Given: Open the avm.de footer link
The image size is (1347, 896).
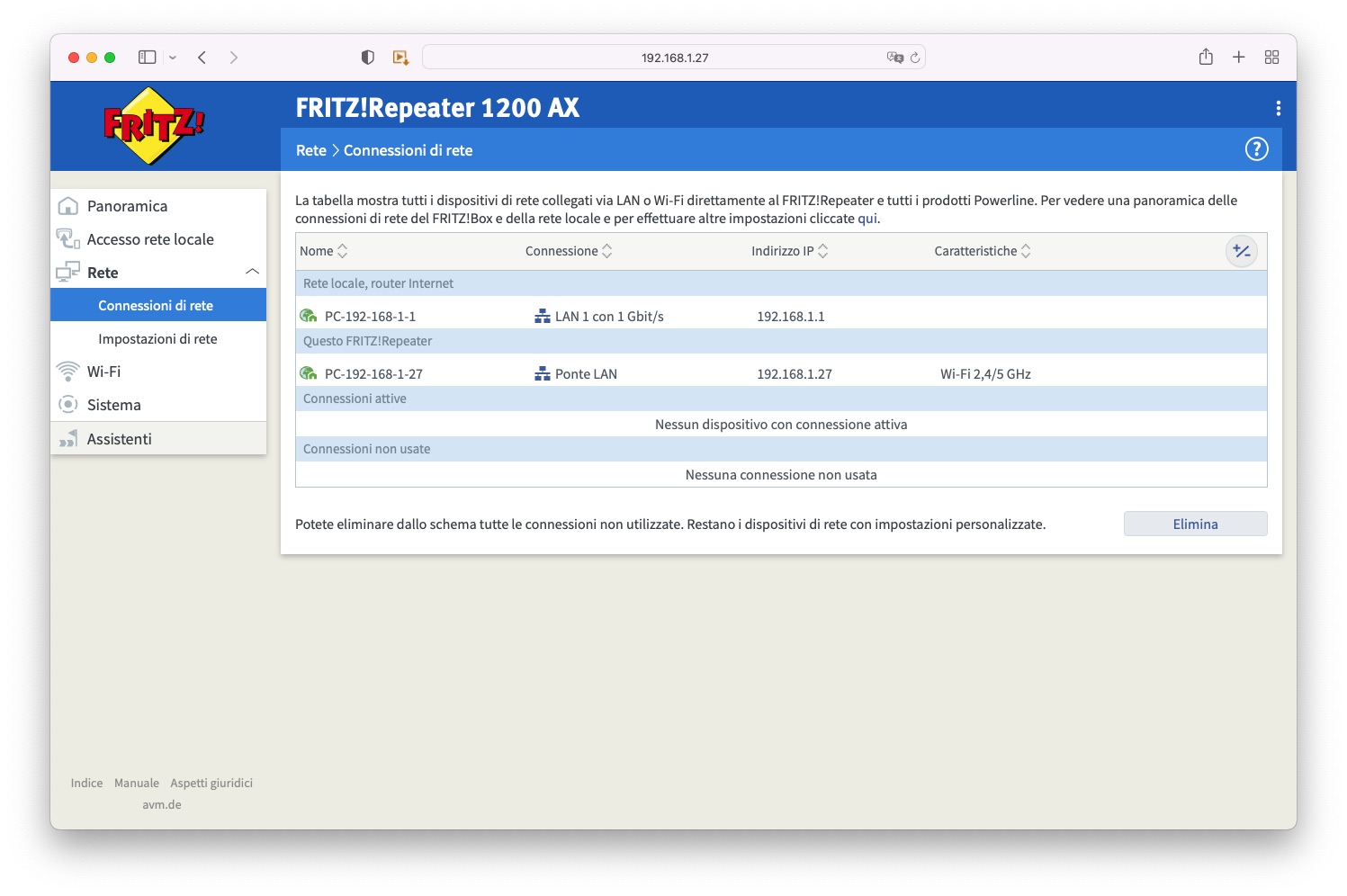Looking at the screenshot, I should click(162, 804).
